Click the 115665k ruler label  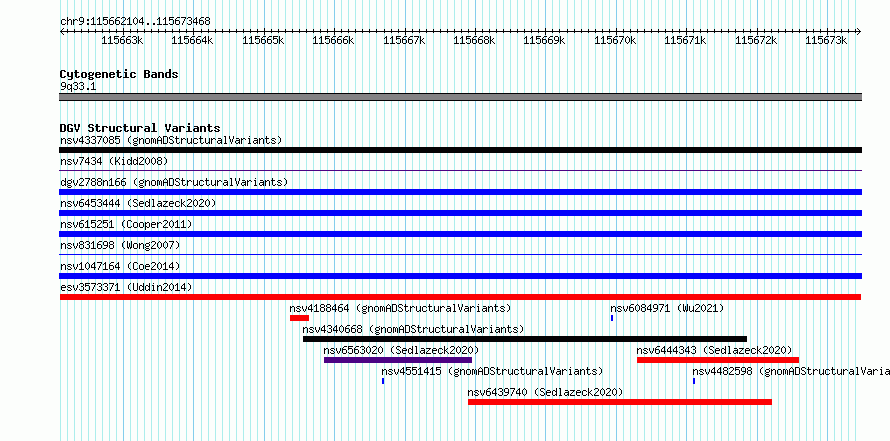point(263,40)
